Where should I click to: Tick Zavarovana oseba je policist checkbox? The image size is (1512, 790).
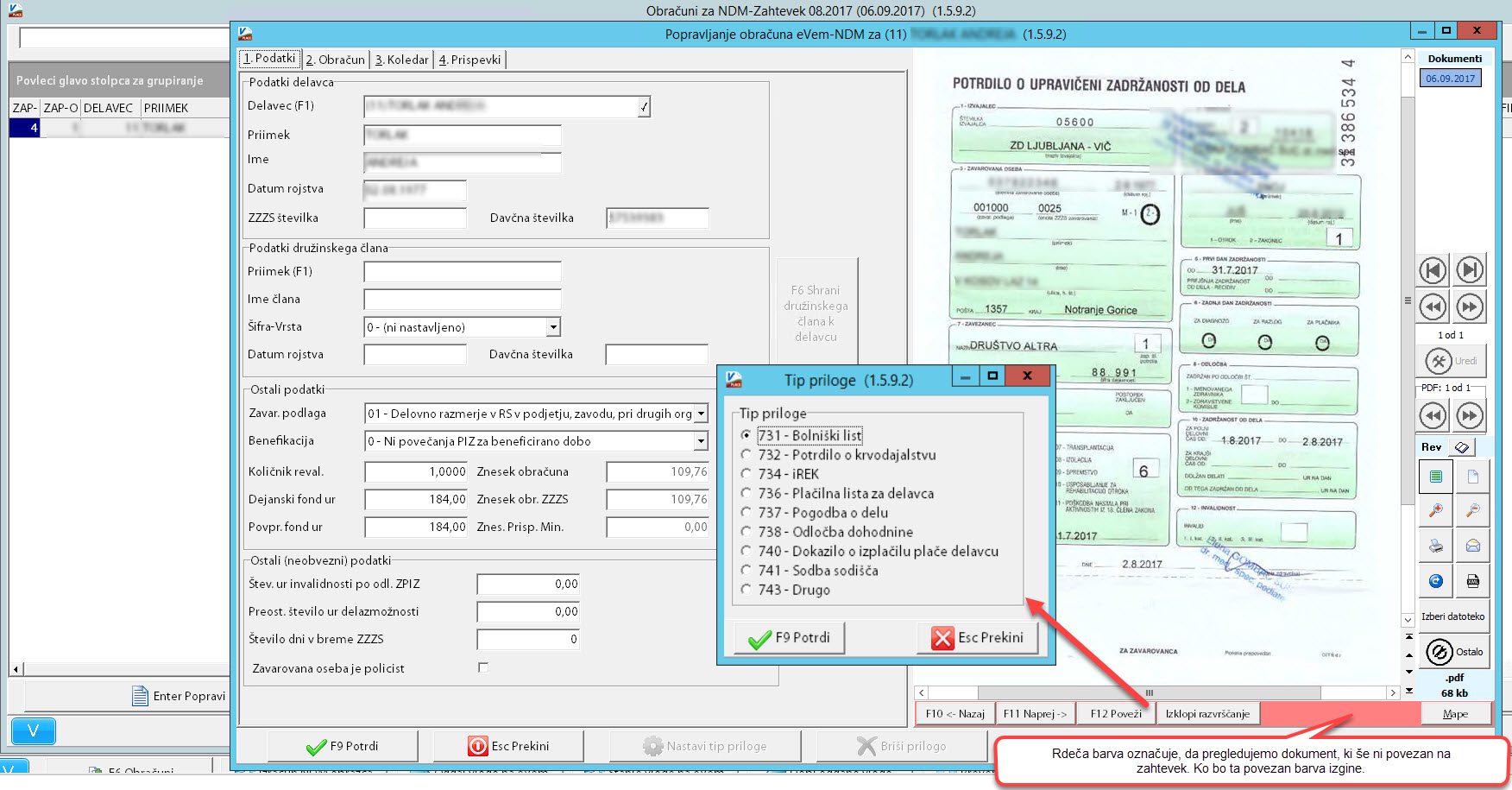(x=483, y=667)
